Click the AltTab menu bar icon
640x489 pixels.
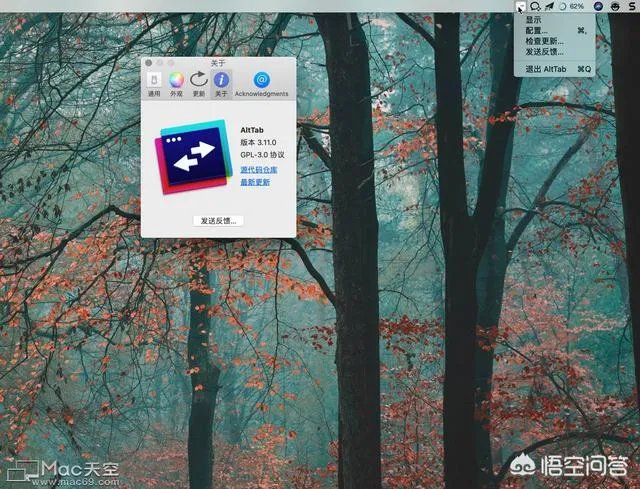[x=520, y=6]
